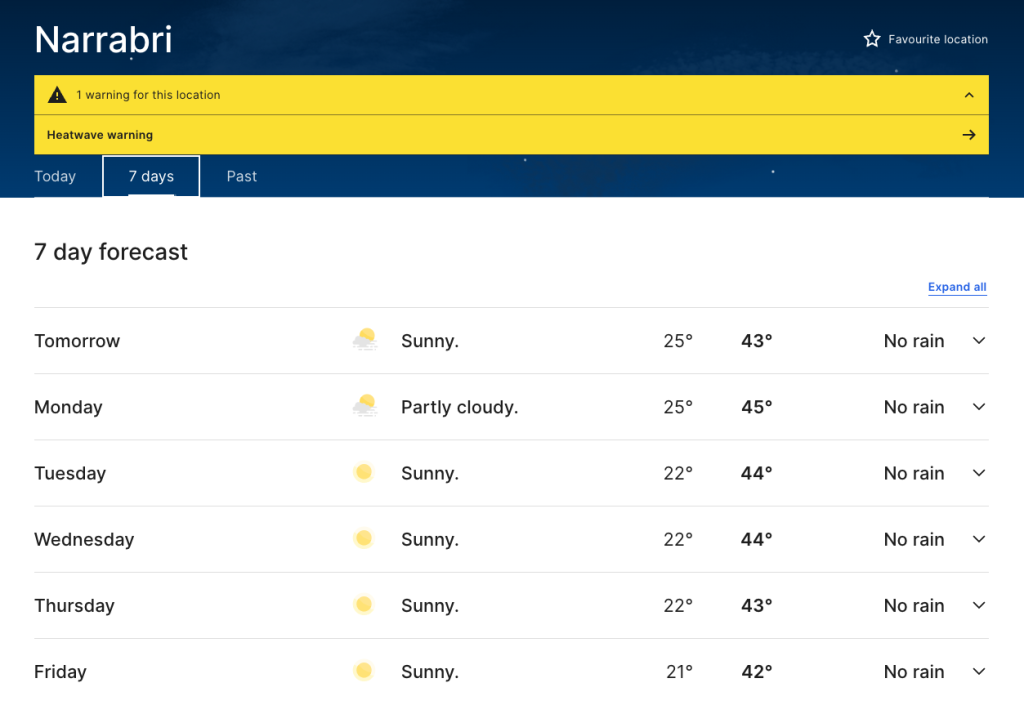Click Monday's partly cloudy weather icon
Image resolution: width=1024 pixels, height=714 pixels.
point(365,407)
